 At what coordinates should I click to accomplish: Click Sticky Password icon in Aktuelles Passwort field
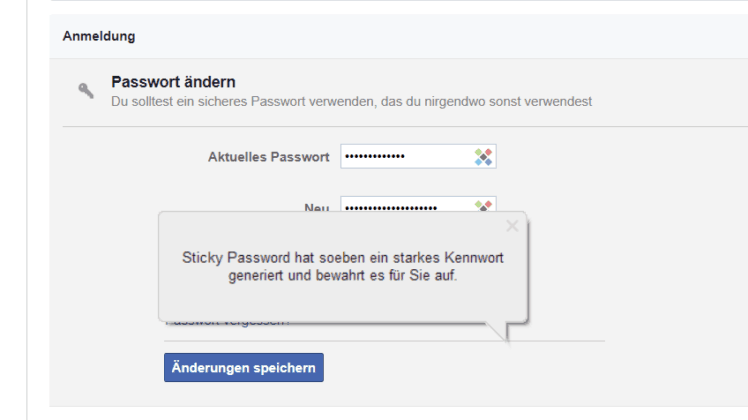(x=483, y=157)
